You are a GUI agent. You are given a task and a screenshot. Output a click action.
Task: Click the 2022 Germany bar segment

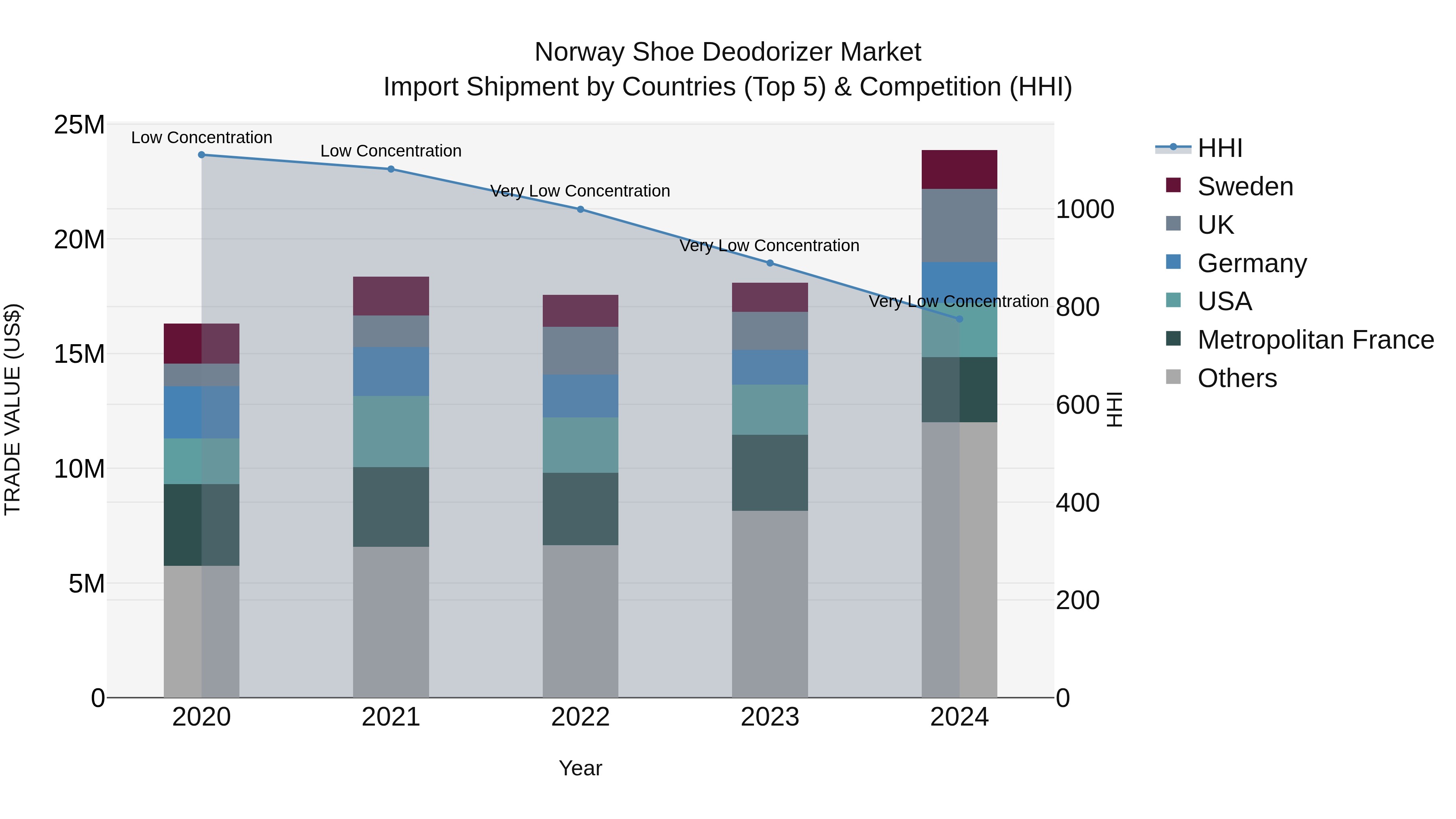click(x=580, y=396)
